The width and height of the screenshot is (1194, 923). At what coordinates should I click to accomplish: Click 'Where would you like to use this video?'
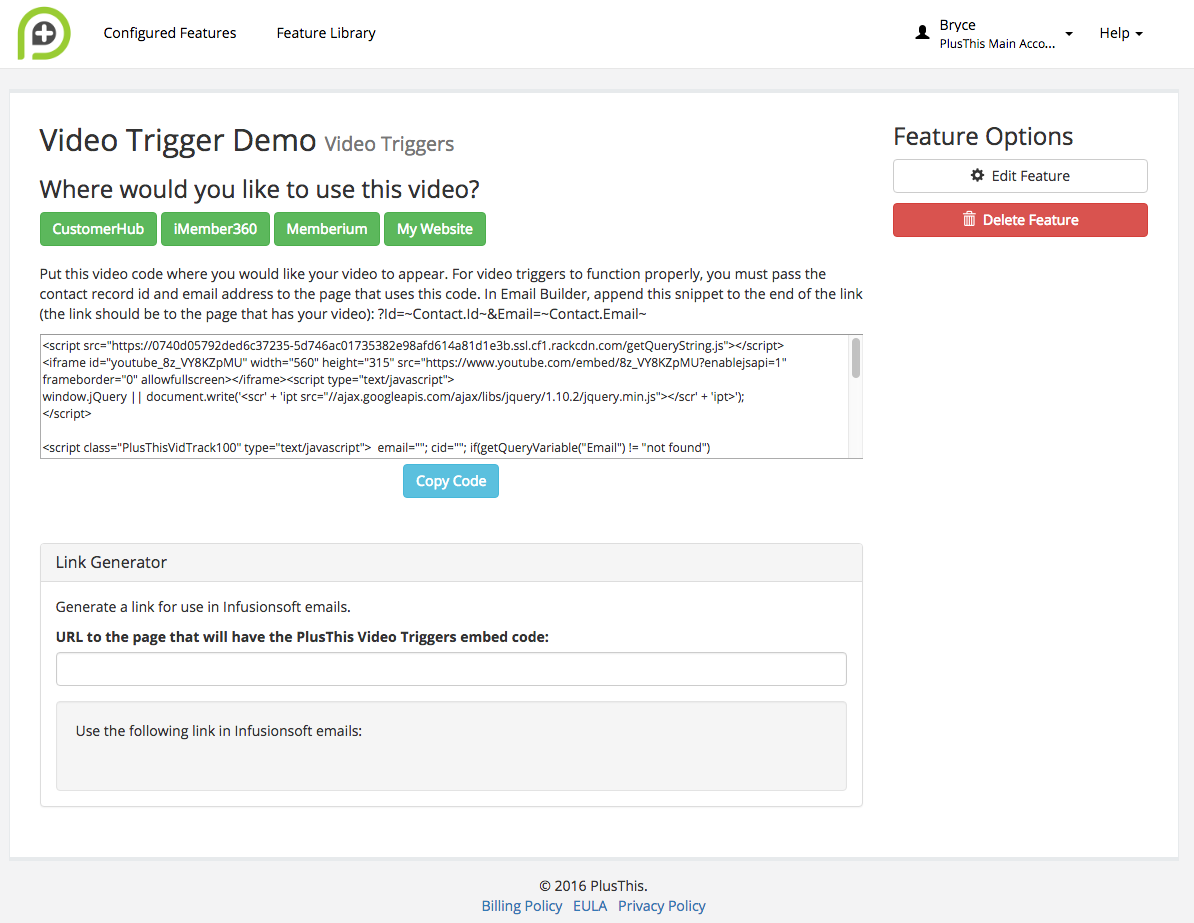click(x=260, y=189)
